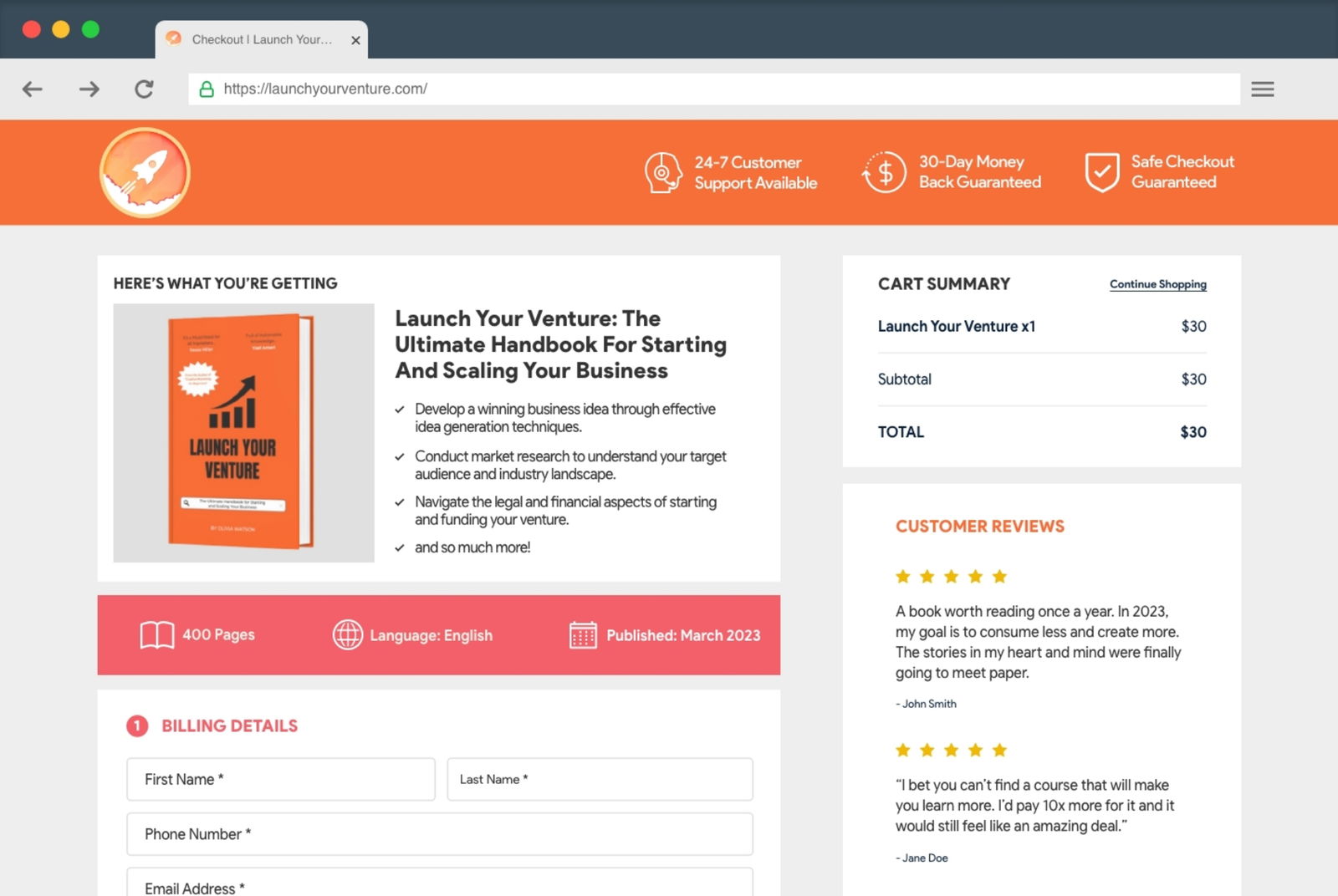Select the globe icon next to Language: English
Viewport: 1338px width, 896px height.
(x=348, y=634)
